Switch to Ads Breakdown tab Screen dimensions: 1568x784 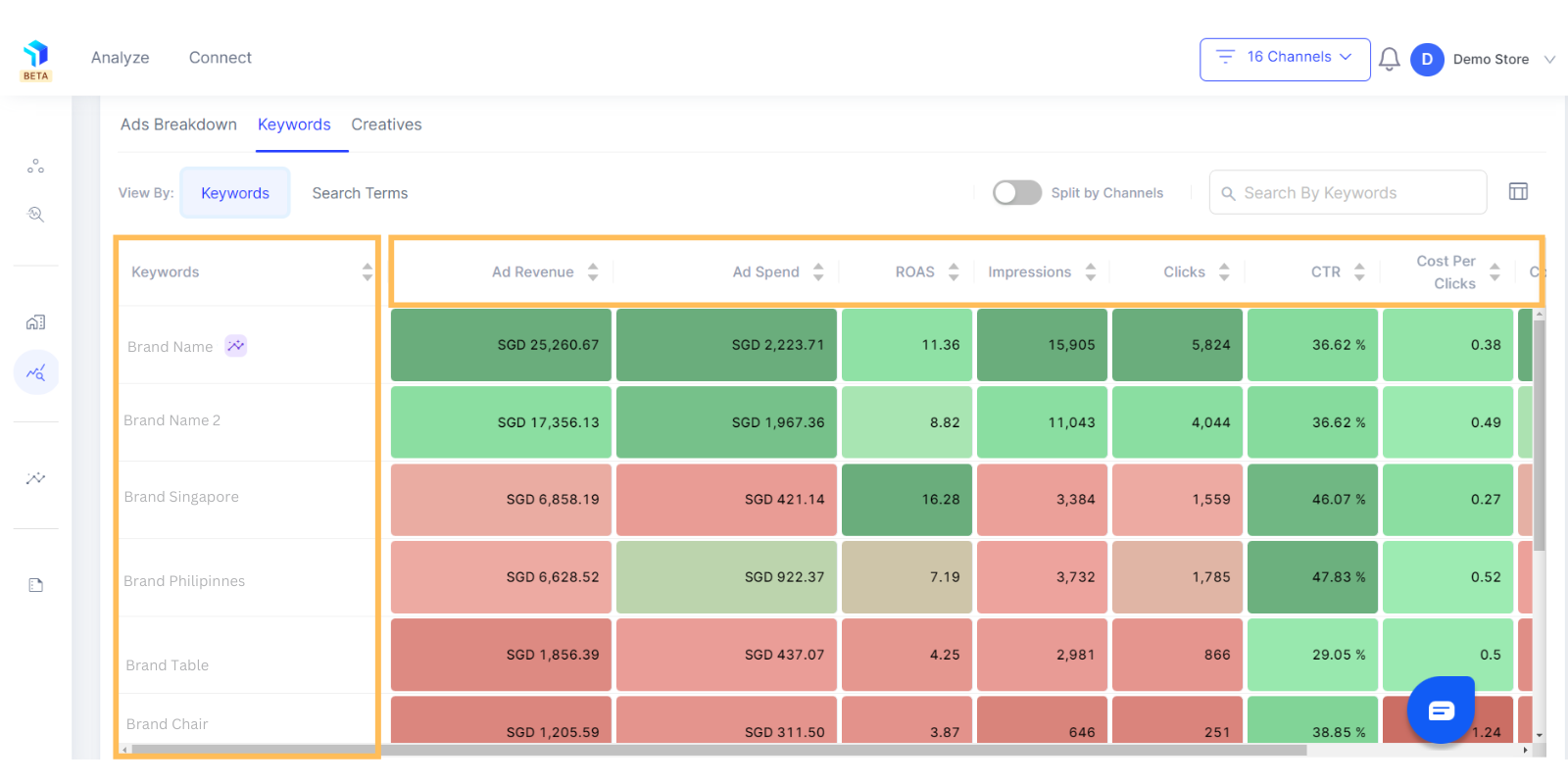tap(178, 124)
